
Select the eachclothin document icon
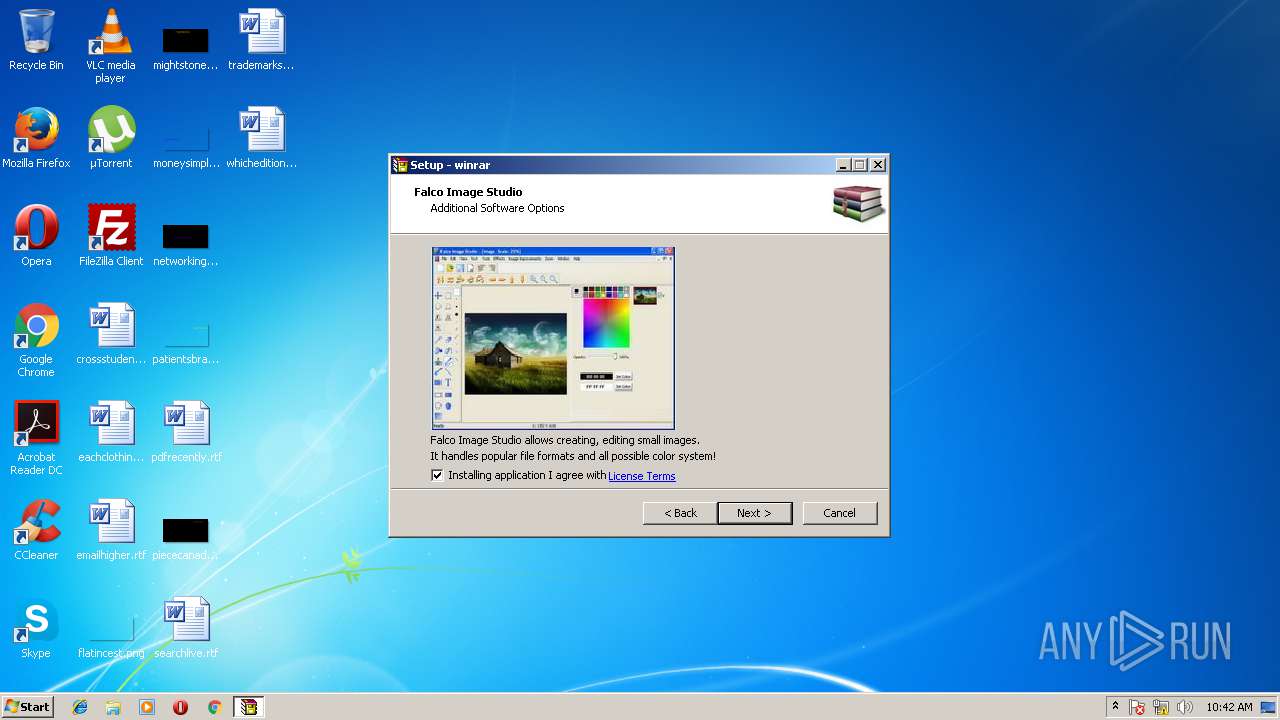tap(111, 432)
